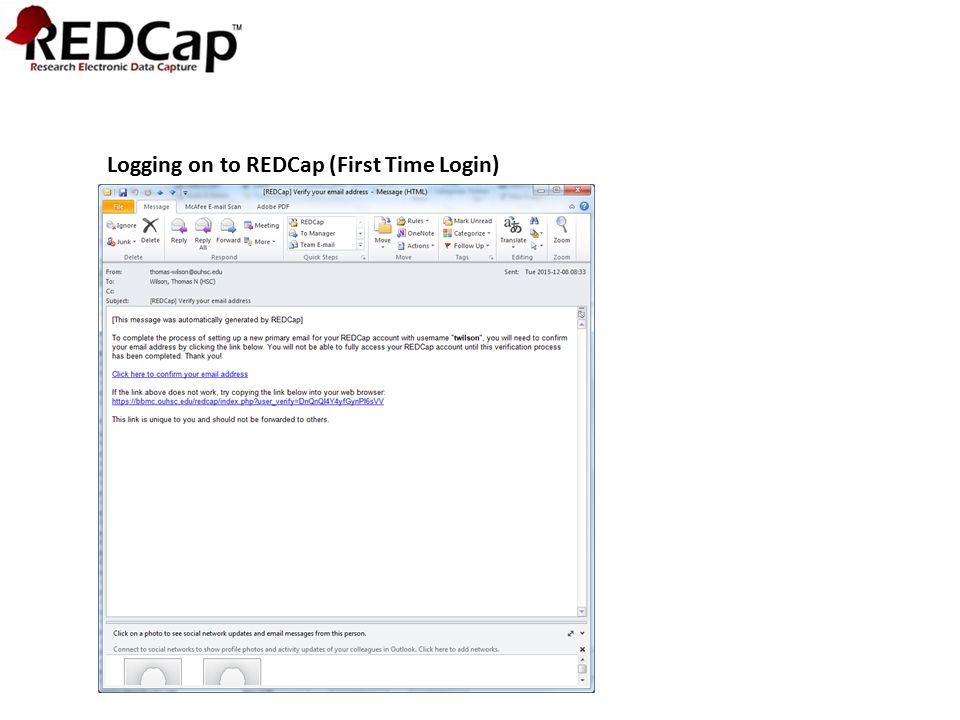Forward the message using the Forward icon

click(x=228, y=231)
